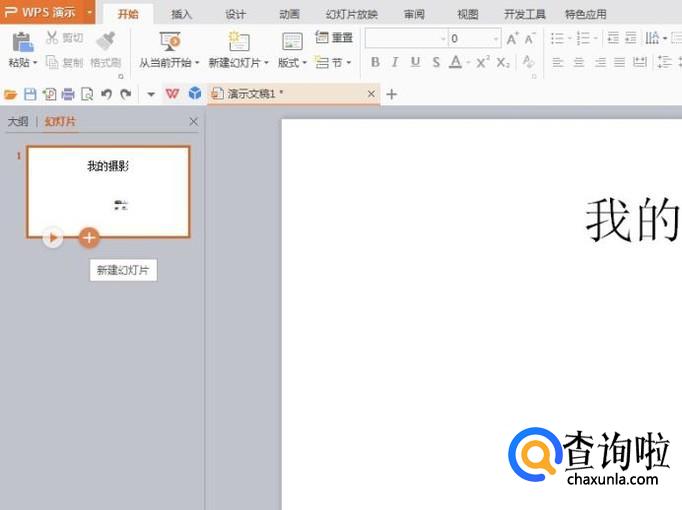
Task: Click the Copy icon
Action: (x=52, y=63)
